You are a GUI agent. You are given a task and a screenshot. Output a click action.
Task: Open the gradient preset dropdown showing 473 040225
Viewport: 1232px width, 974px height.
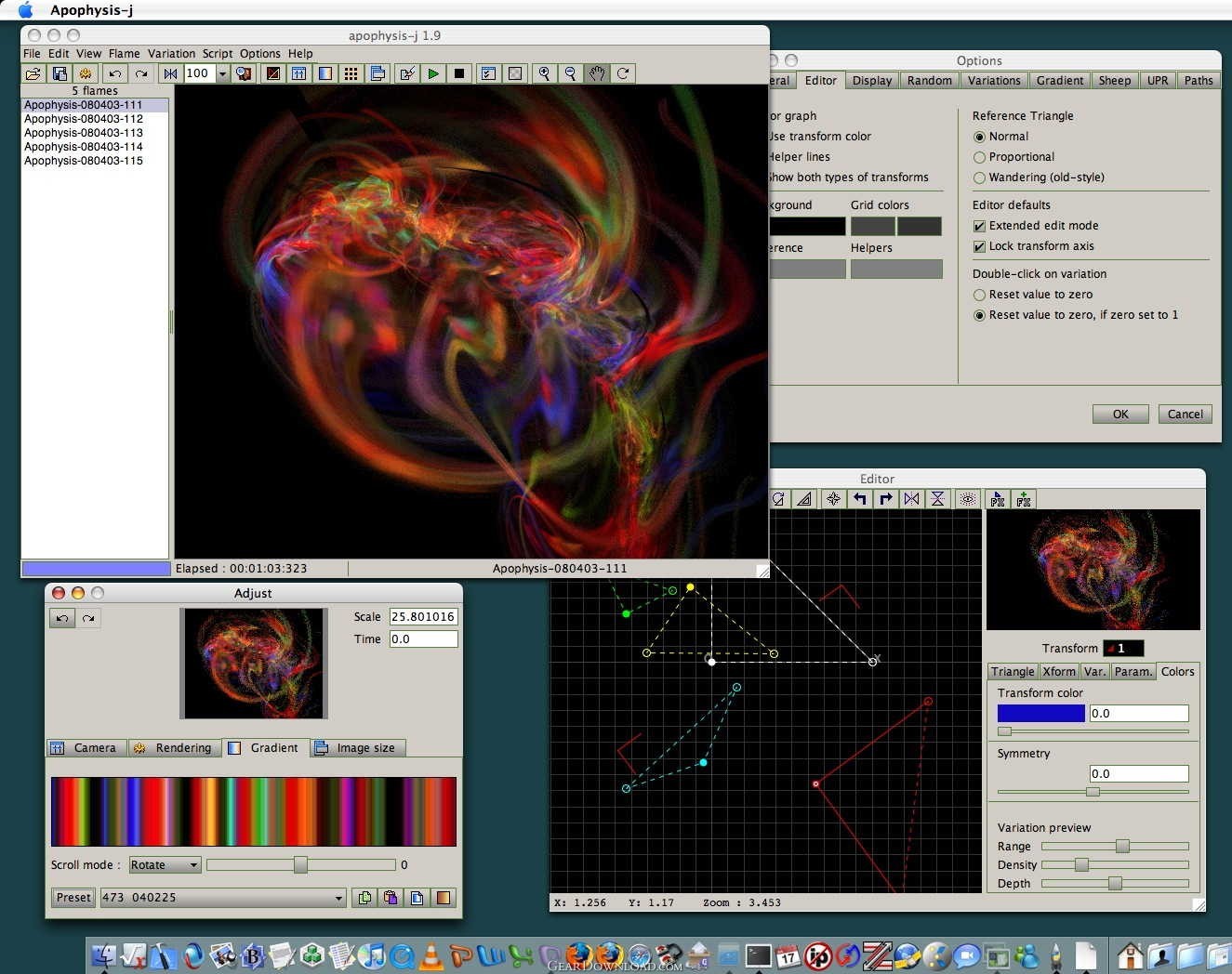[x=223, y=897]
